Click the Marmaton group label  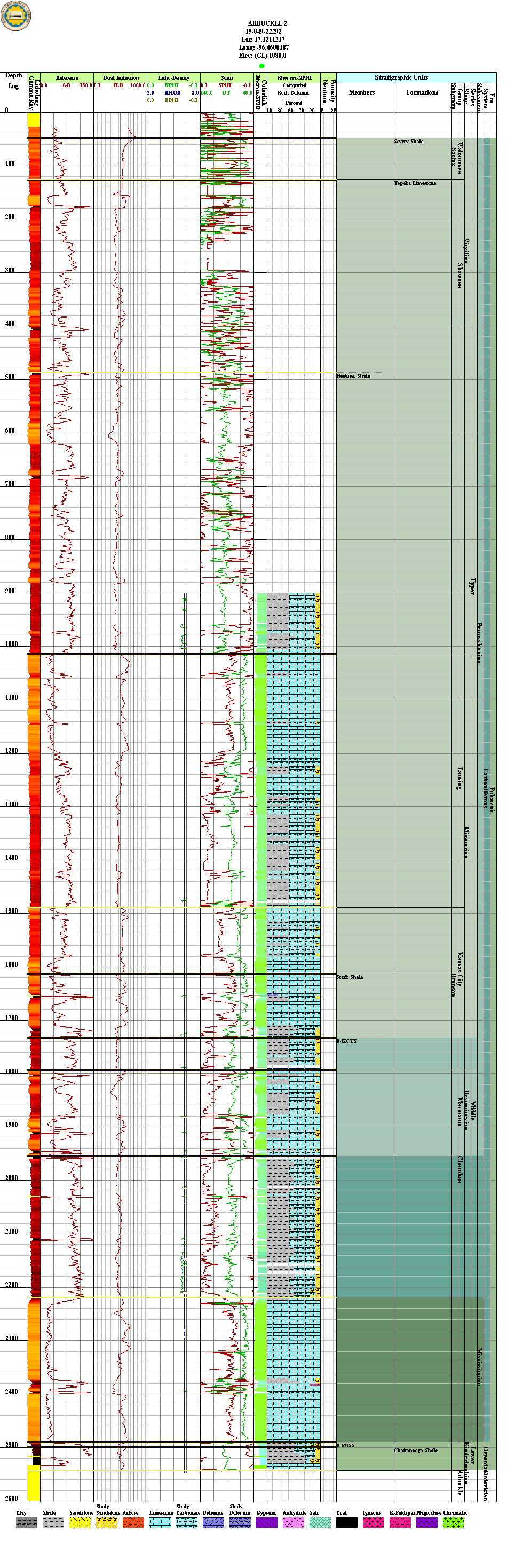tap(461, 1112)
